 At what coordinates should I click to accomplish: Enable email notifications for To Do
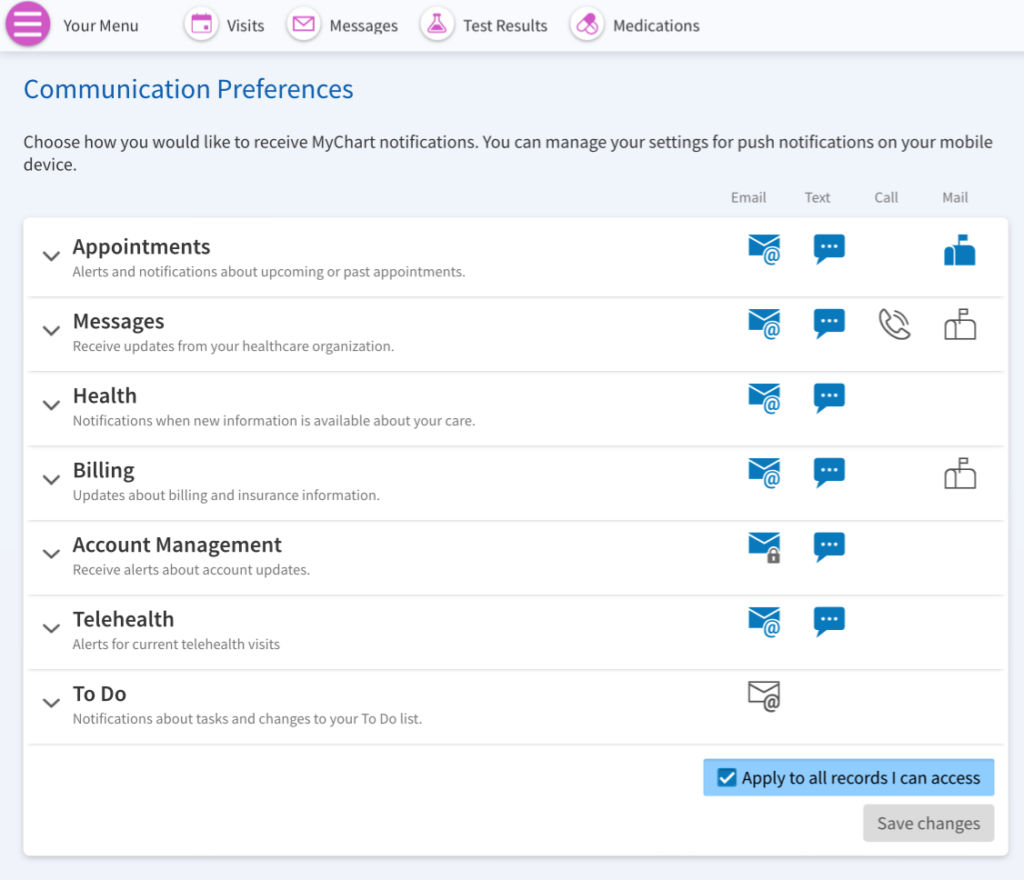point(764,696)
